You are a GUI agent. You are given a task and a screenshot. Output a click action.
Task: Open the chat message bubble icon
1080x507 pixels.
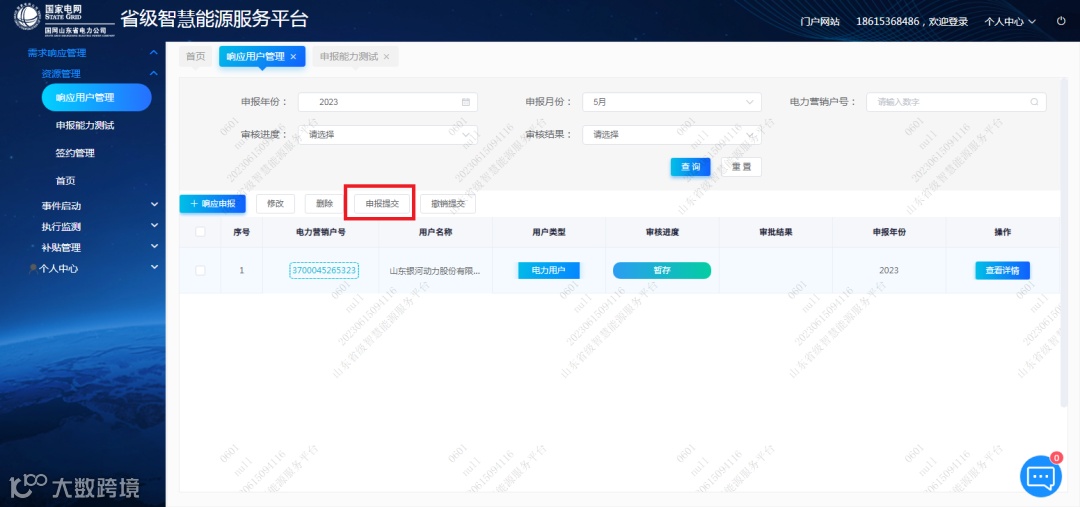click(x=1041, y=477)
